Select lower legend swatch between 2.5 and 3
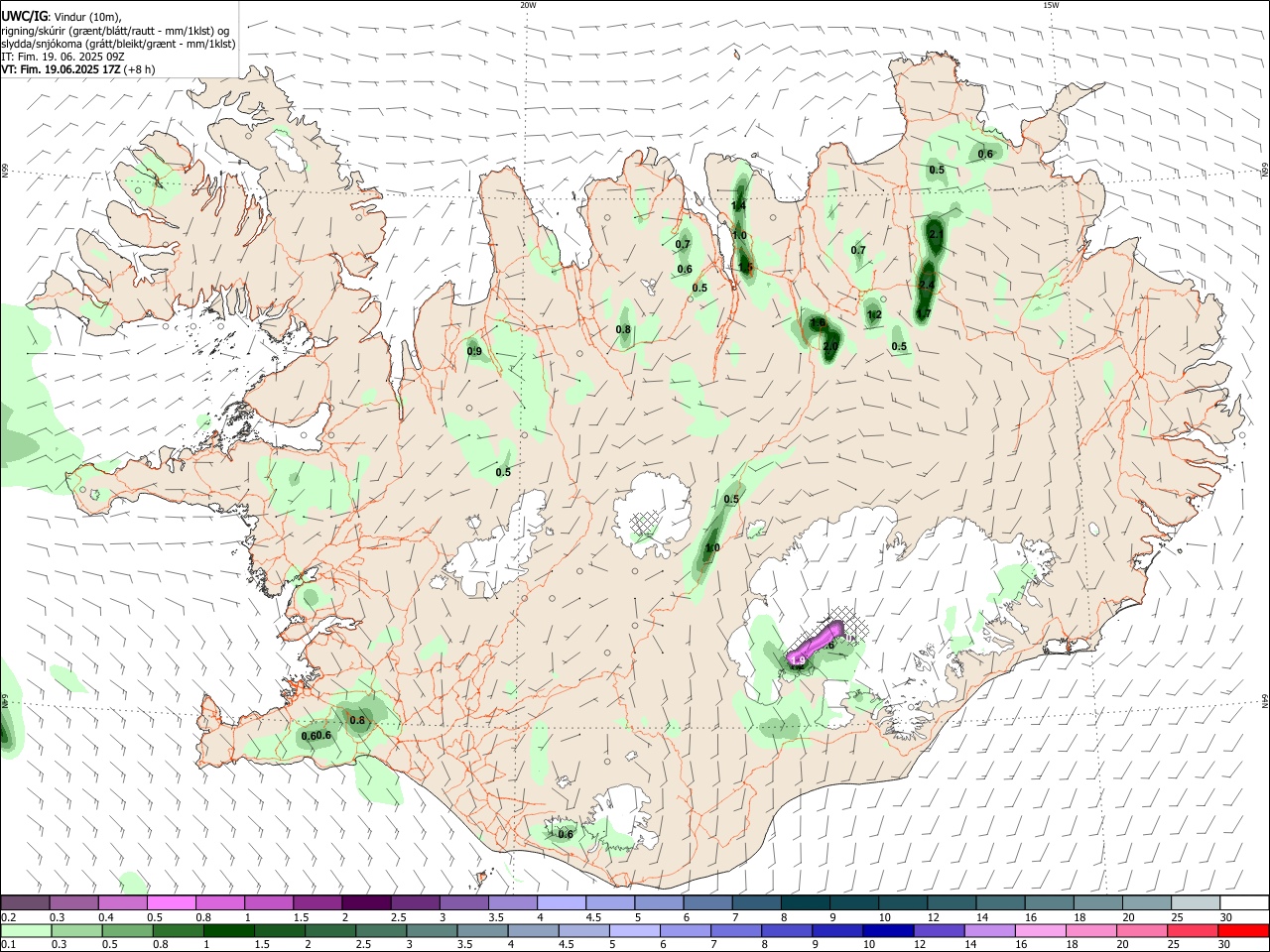 point(380,930)
